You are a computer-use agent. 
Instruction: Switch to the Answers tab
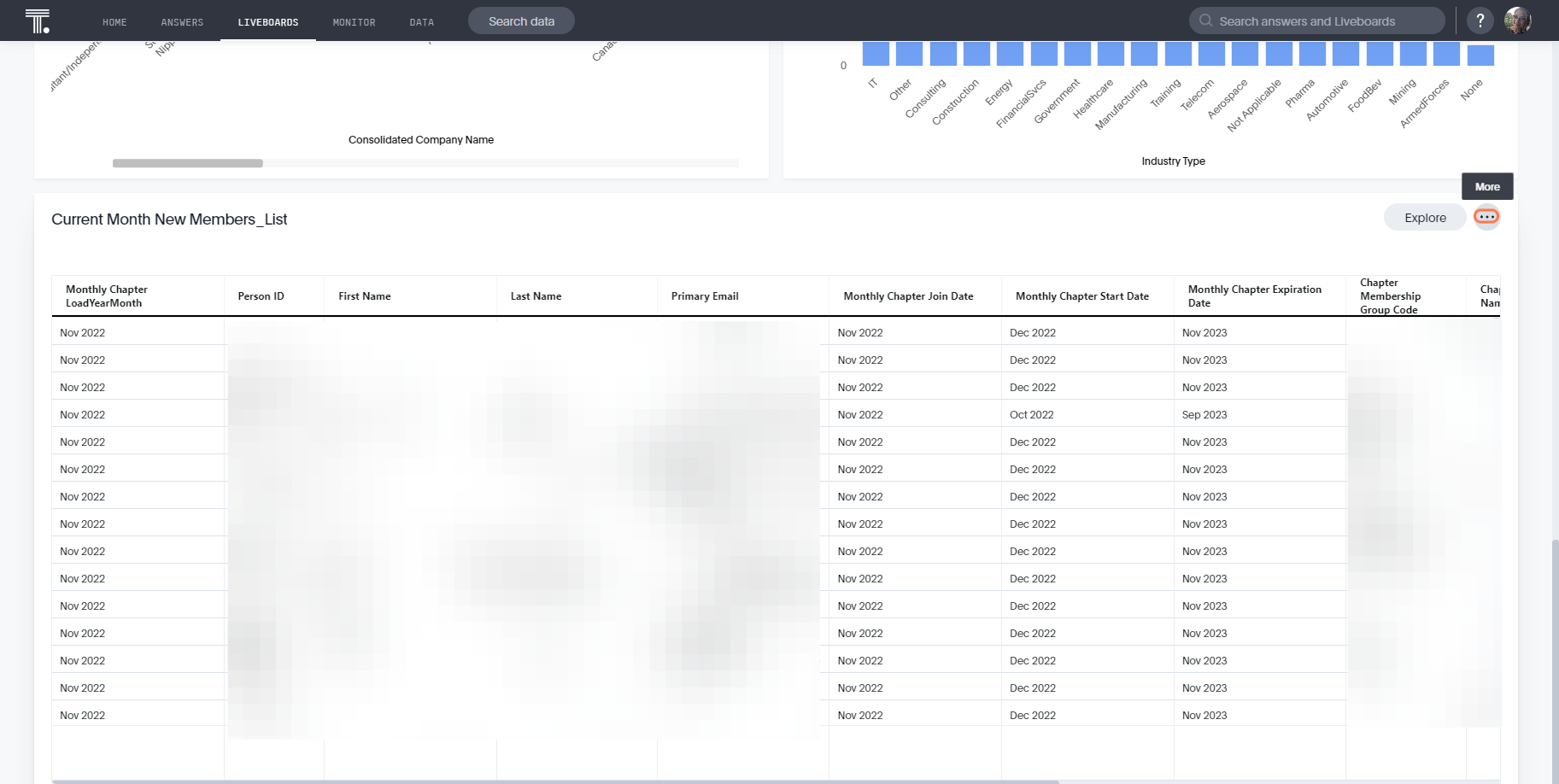click(182, 22)
